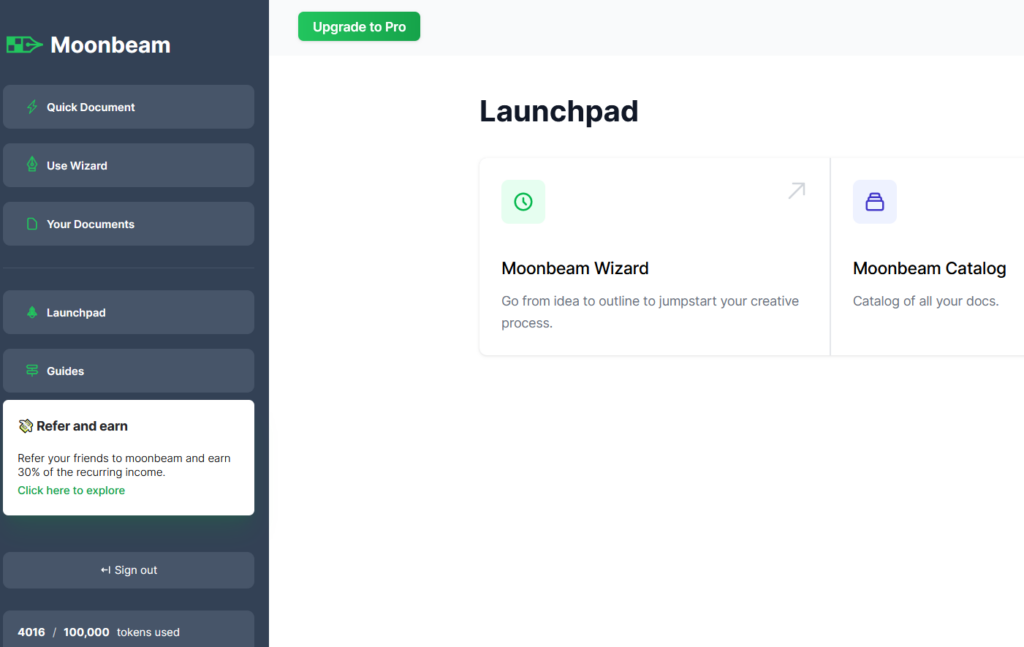Open the Launchpad sidebar item

(129, 312)
